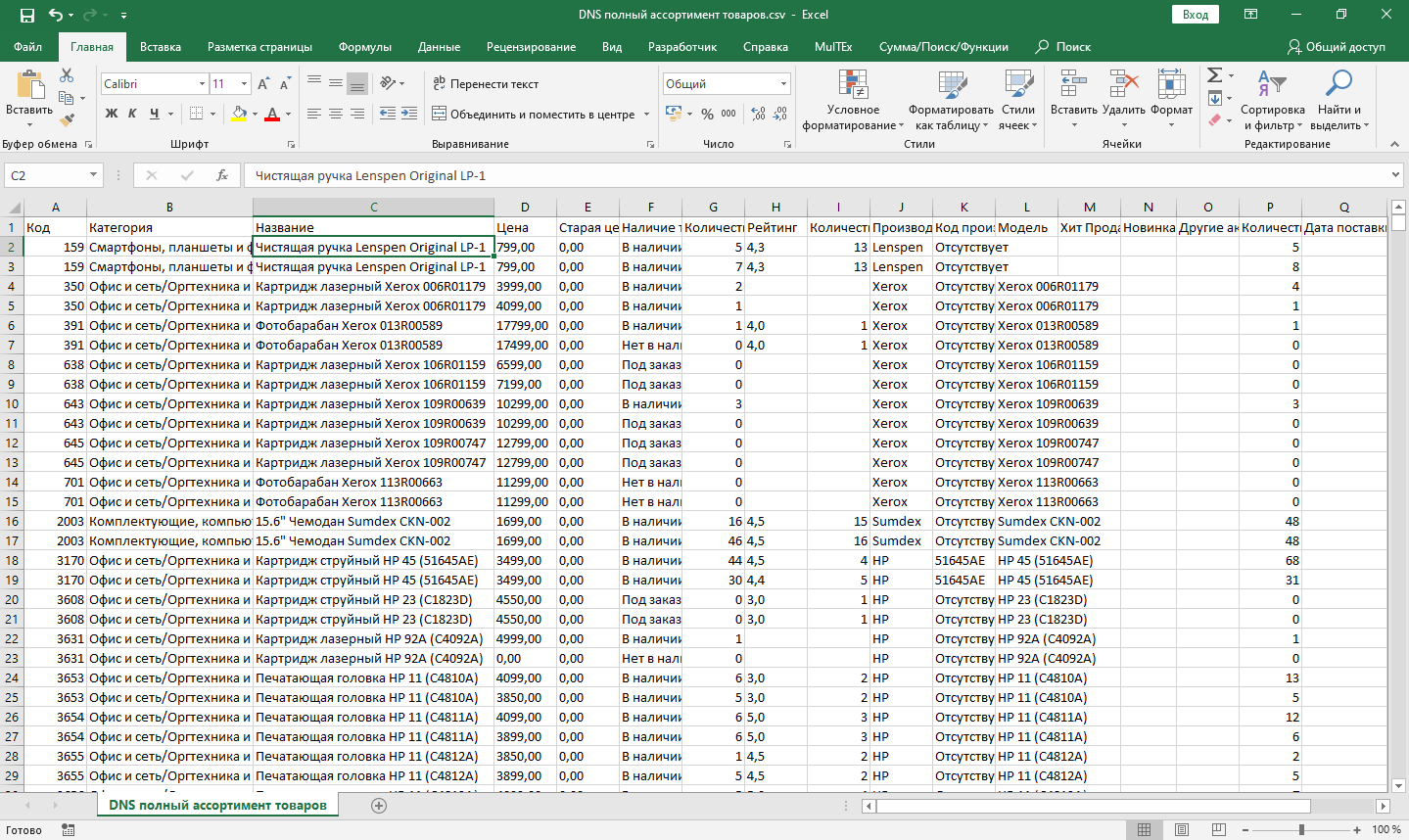
Task: Increase the indent
Action: tap(409, 114)
